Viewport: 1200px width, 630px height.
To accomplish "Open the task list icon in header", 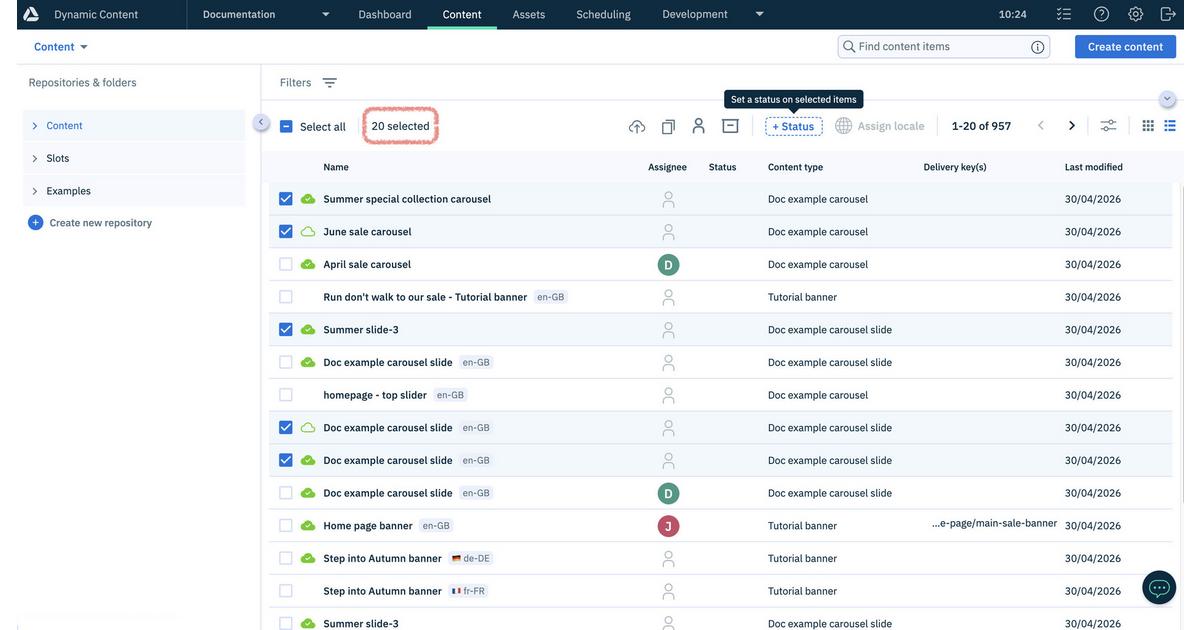I will pyautogui.click(x=1063, y=14).
